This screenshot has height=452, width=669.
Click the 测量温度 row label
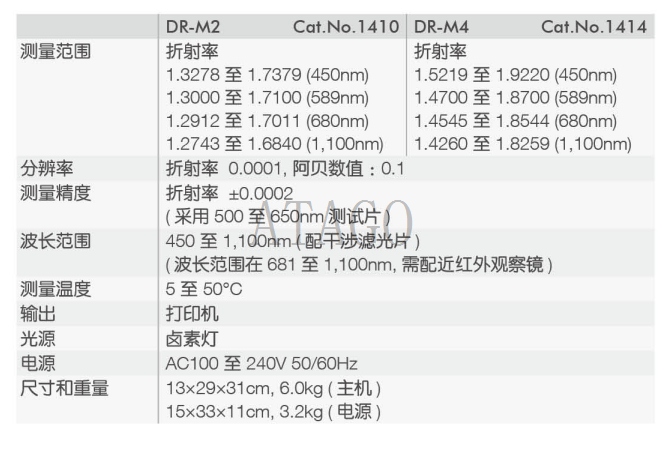(55, 289)
